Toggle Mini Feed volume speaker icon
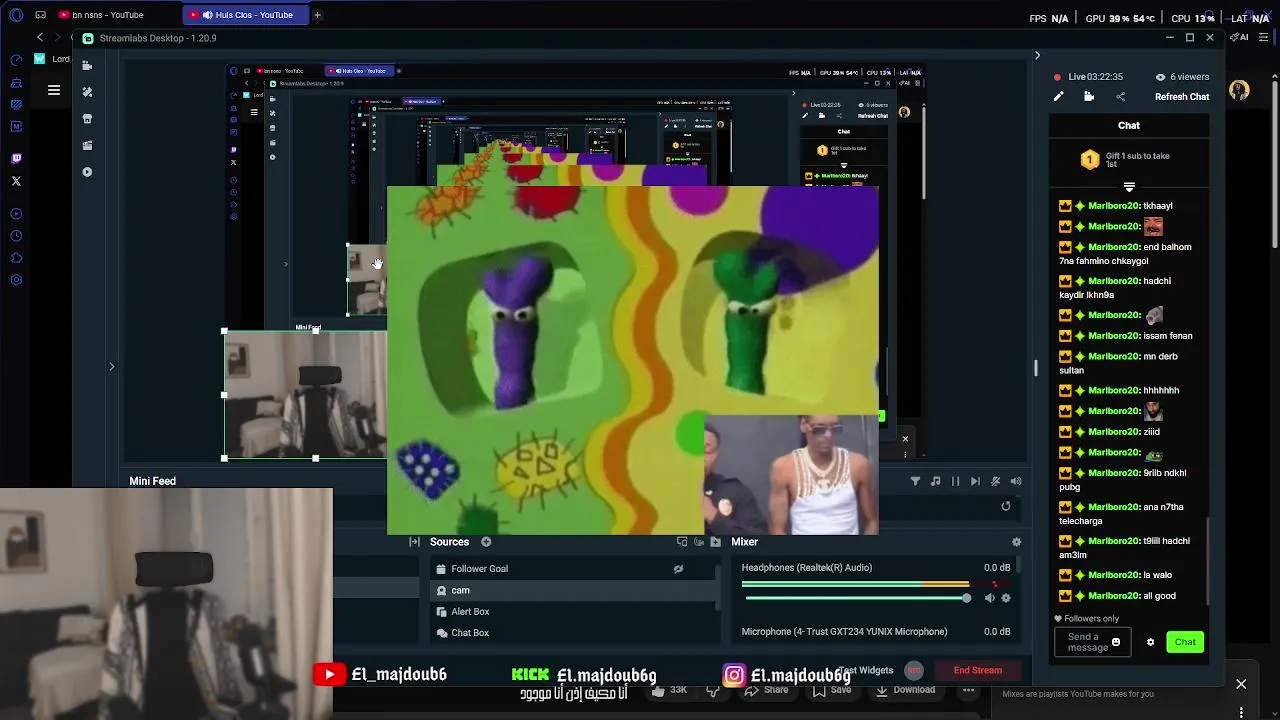 1016,481
